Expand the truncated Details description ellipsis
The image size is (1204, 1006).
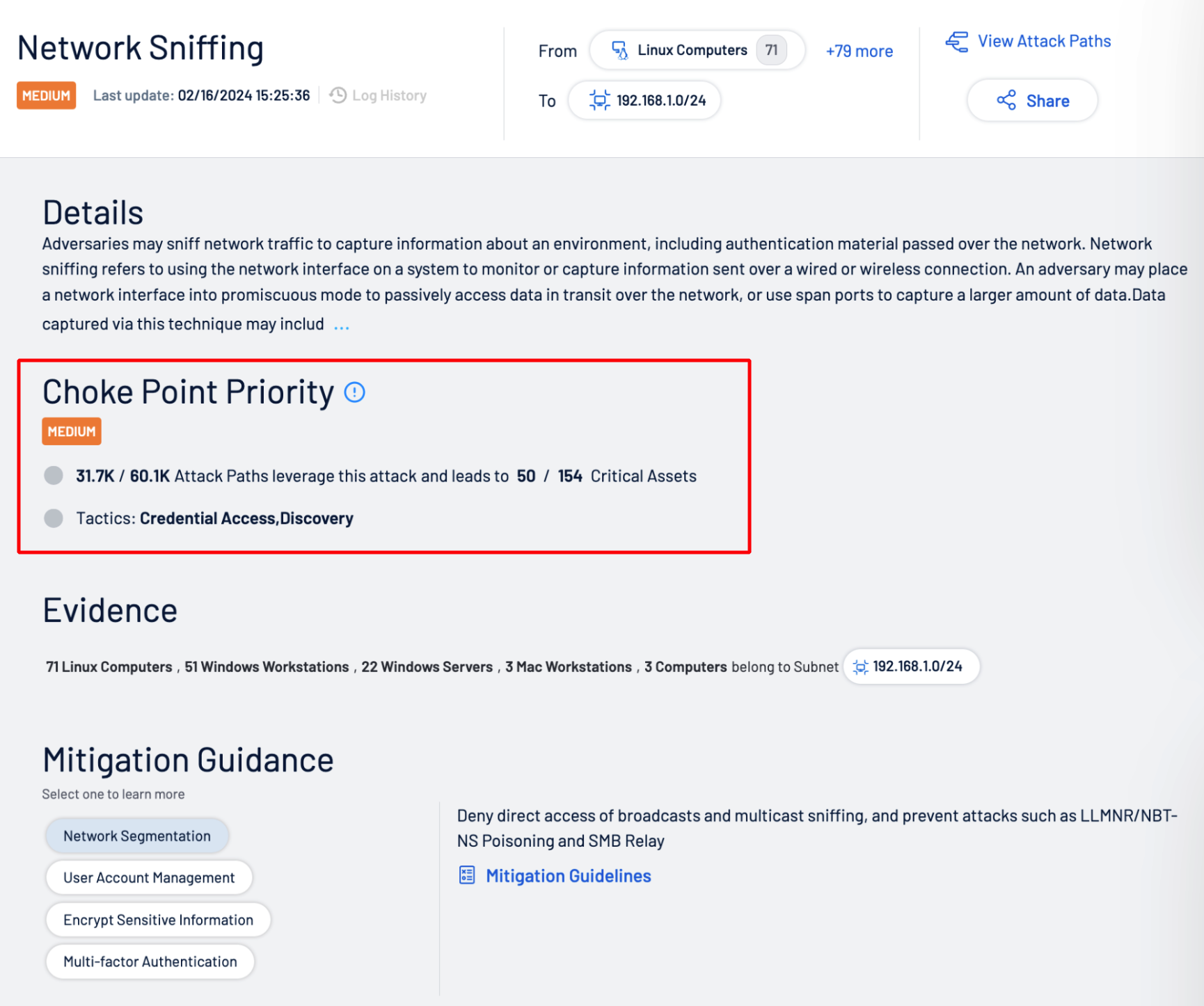pyautogui.click(x=341, y=326)
